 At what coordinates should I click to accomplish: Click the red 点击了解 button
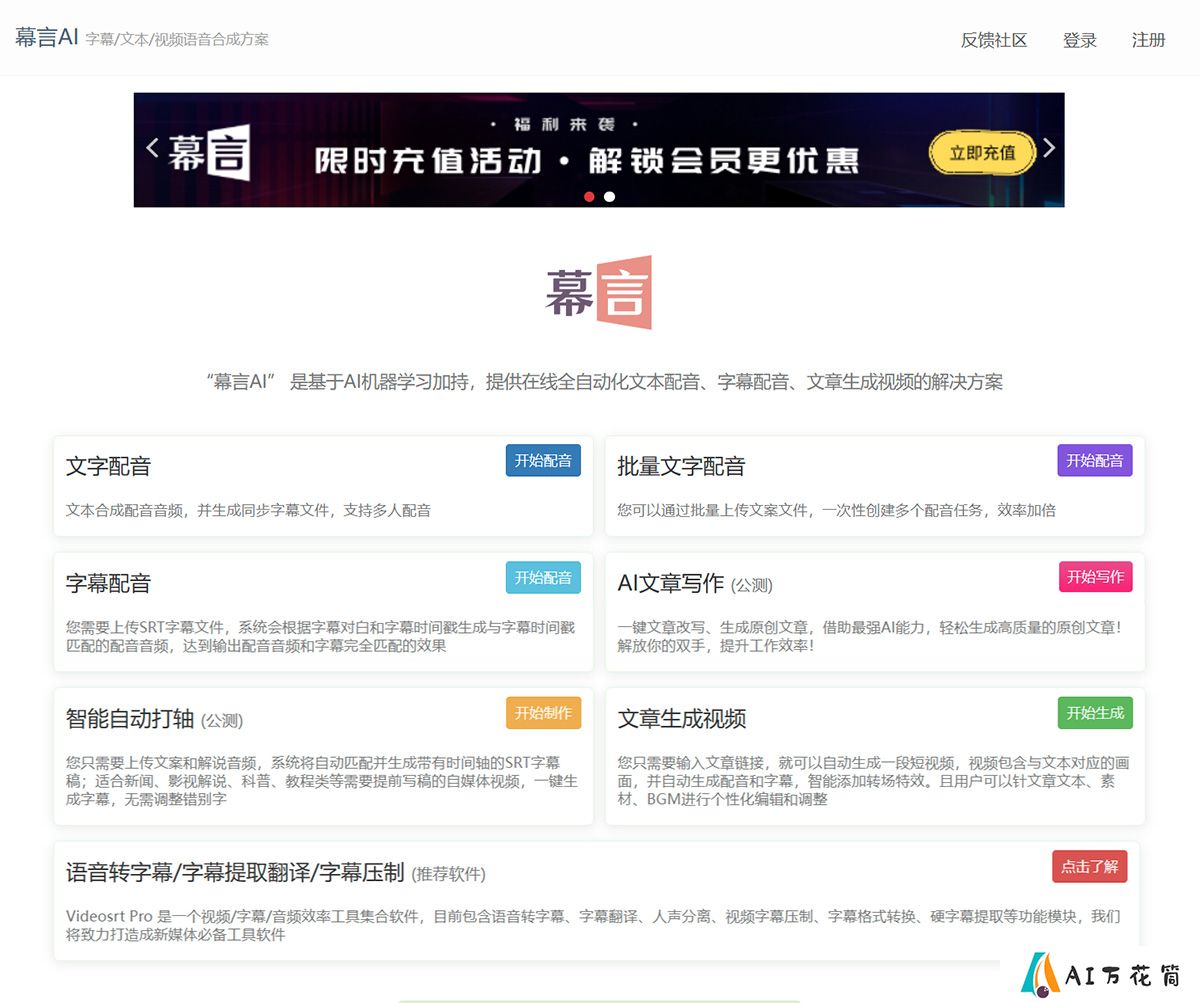tap(1090, 866)
